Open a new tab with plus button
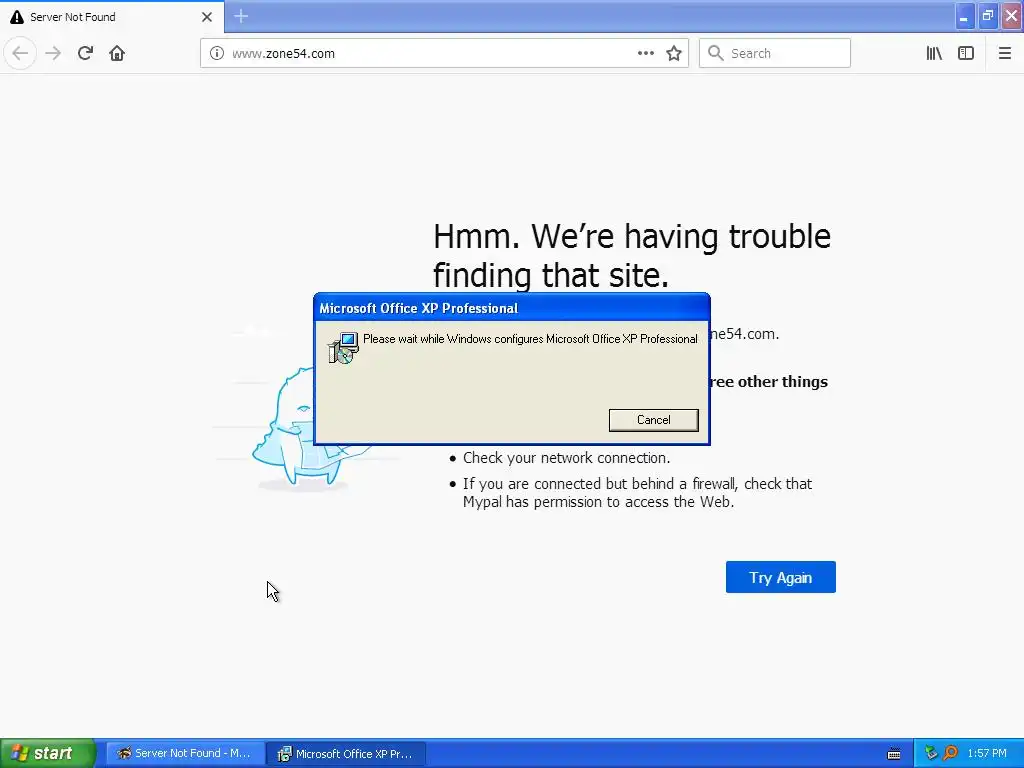 [241, 16]
